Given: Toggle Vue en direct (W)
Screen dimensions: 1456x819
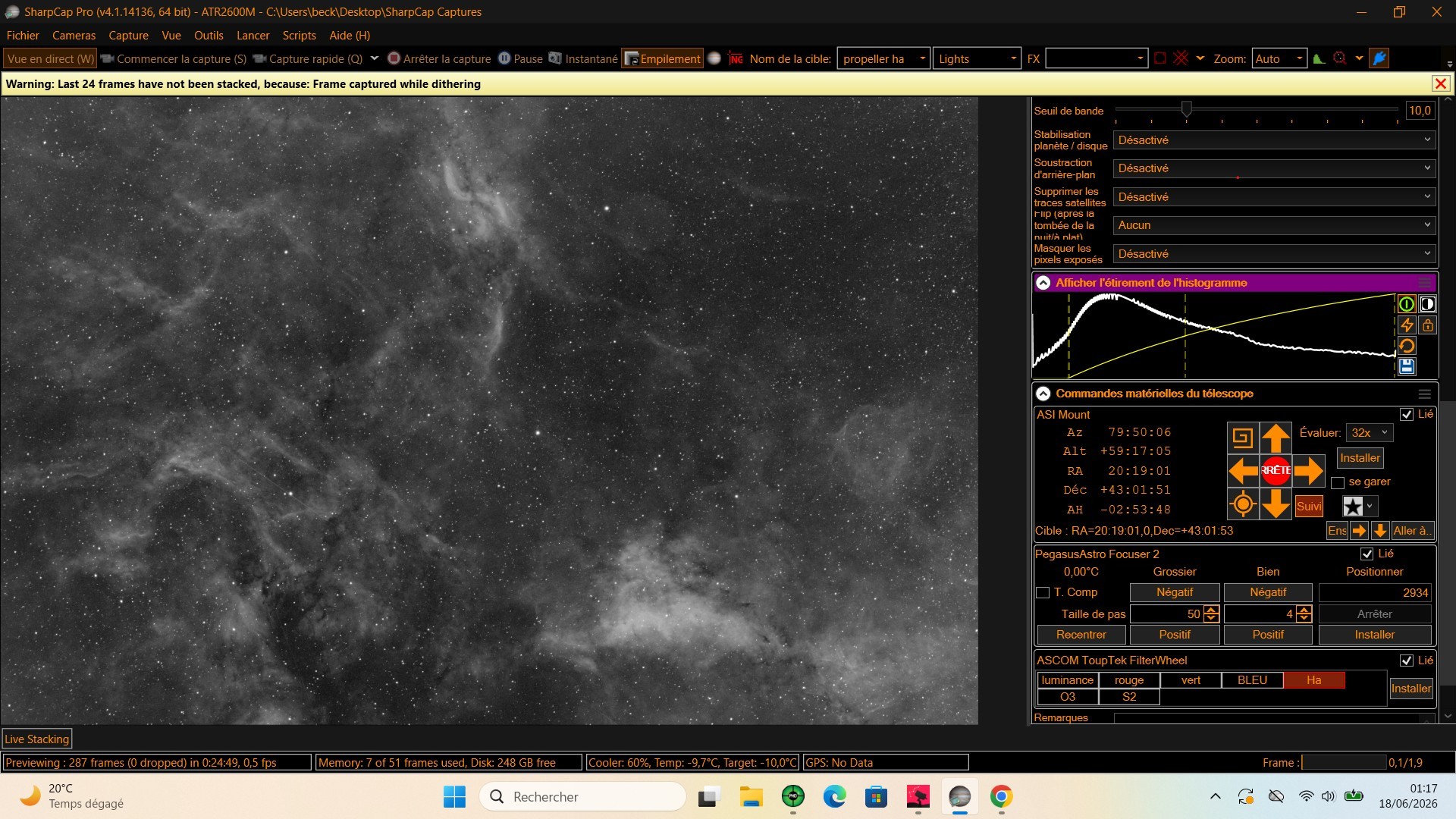Looking at the screenshot, I should pyautogui.click(x=51, y=58).
